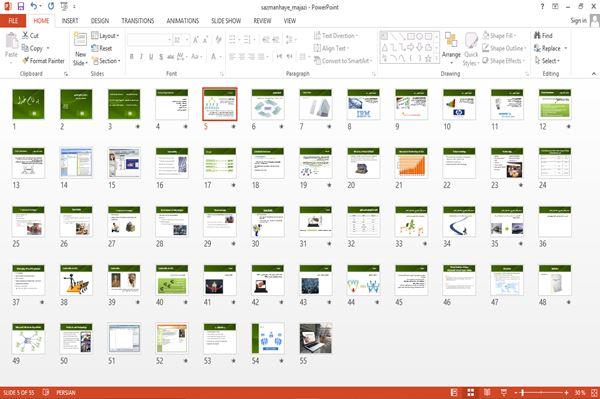
Task: Clear all formatting icon
Action: [218, 40]
